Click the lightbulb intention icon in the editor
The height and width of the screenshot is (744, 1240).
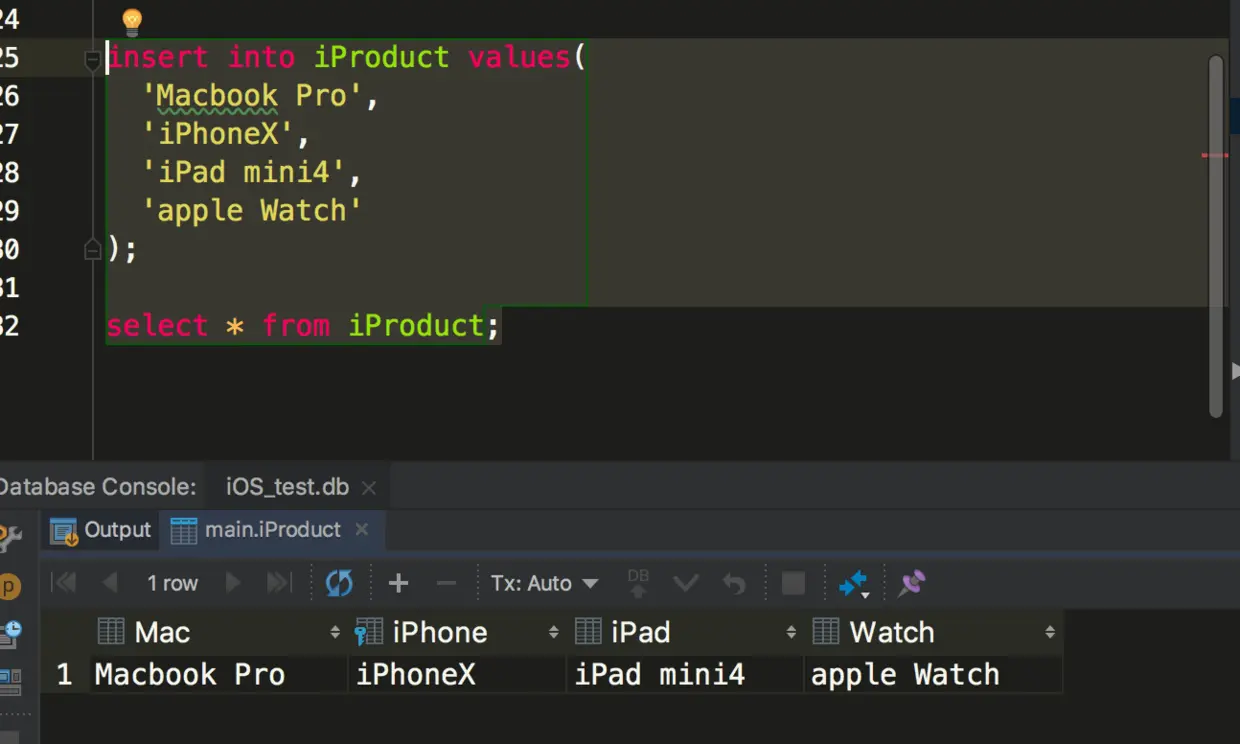[130, 20]
